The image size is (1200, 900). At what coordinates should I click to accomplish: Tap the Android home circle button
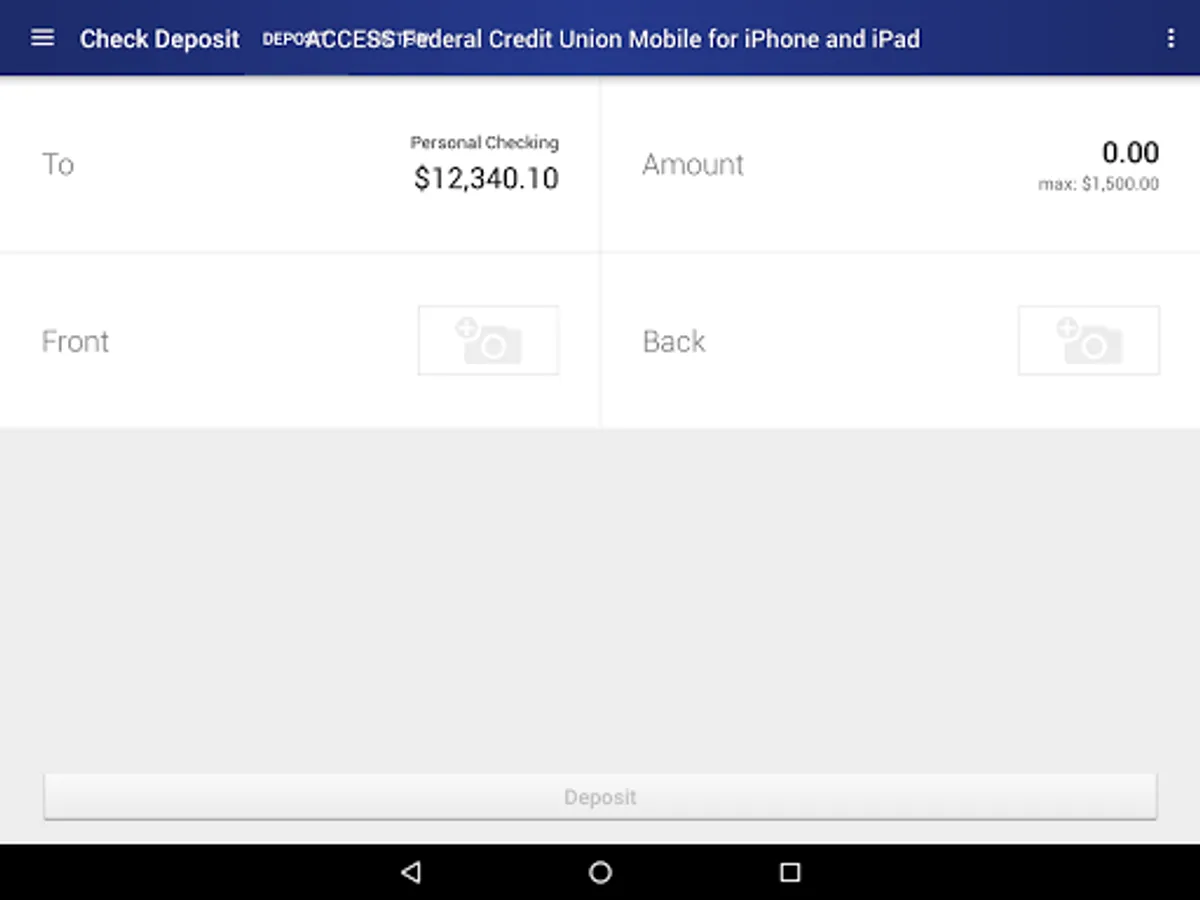click(600, 872)
